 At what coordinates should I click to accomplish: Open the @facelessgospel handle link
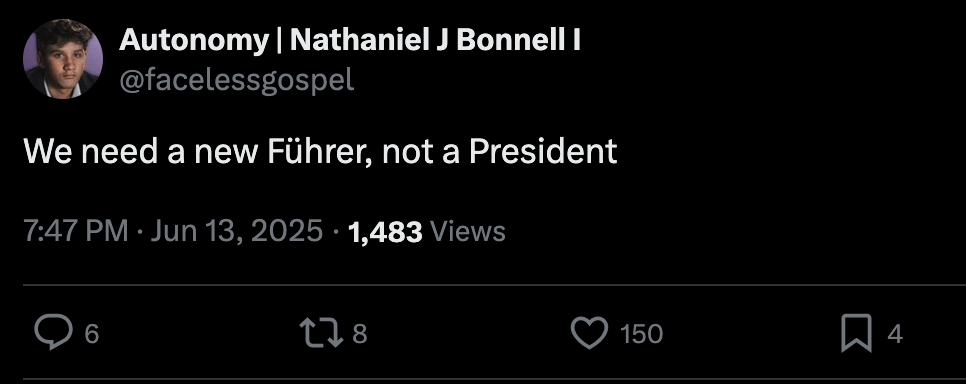[237, 80]
